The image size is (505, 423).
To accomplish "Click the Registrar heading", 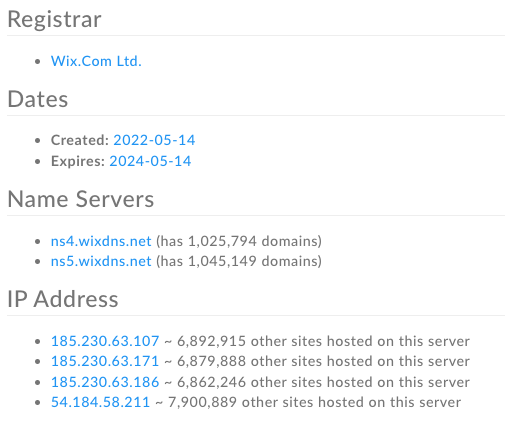I will pyautogui.click(x=54, y=19).
